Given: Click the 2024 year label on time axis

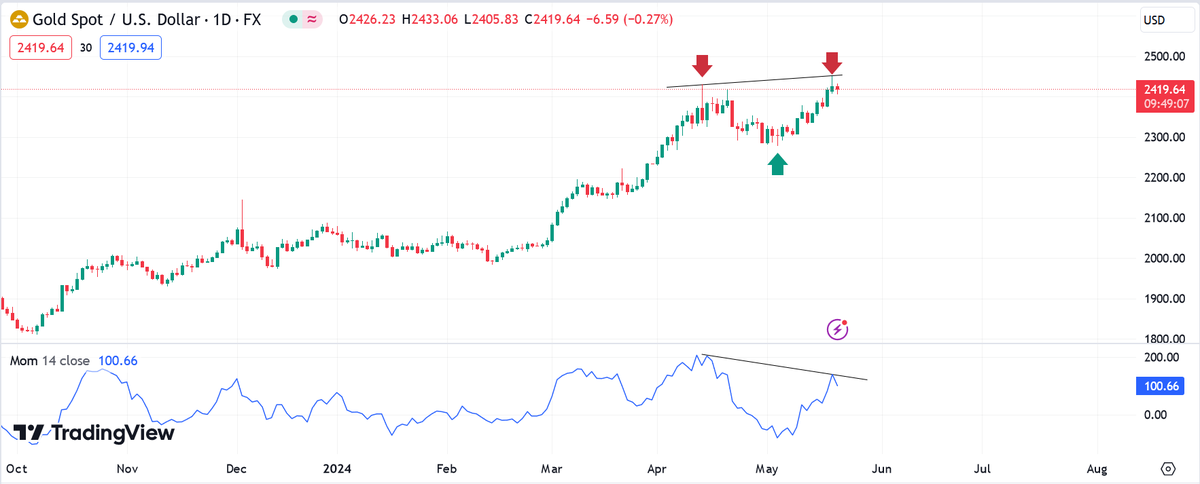Looking at the screenshot, I should coord(338,467).
